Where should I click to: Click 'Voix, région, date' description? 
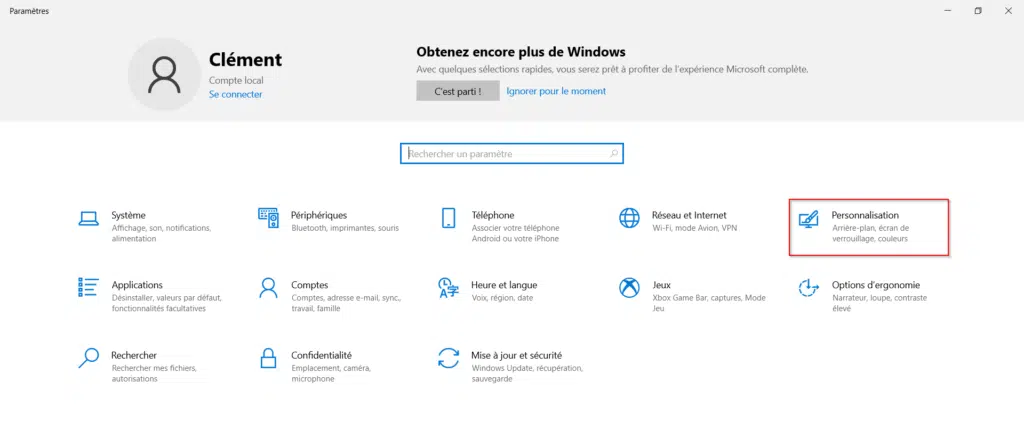(x=502, y=298)
